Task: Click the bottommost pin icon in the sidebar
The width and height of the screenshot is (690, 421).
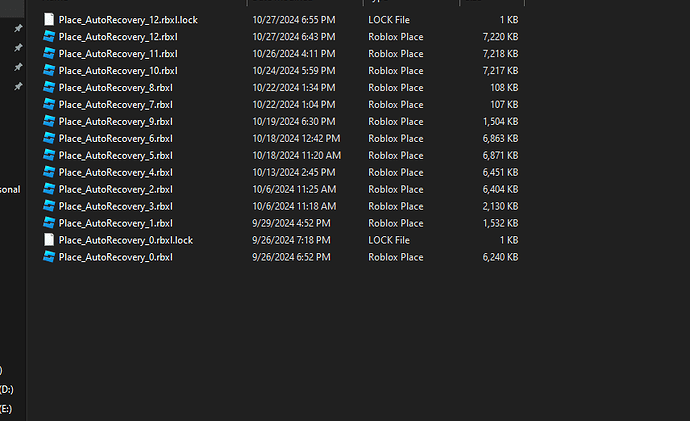Action: click(x=18, y=87)
